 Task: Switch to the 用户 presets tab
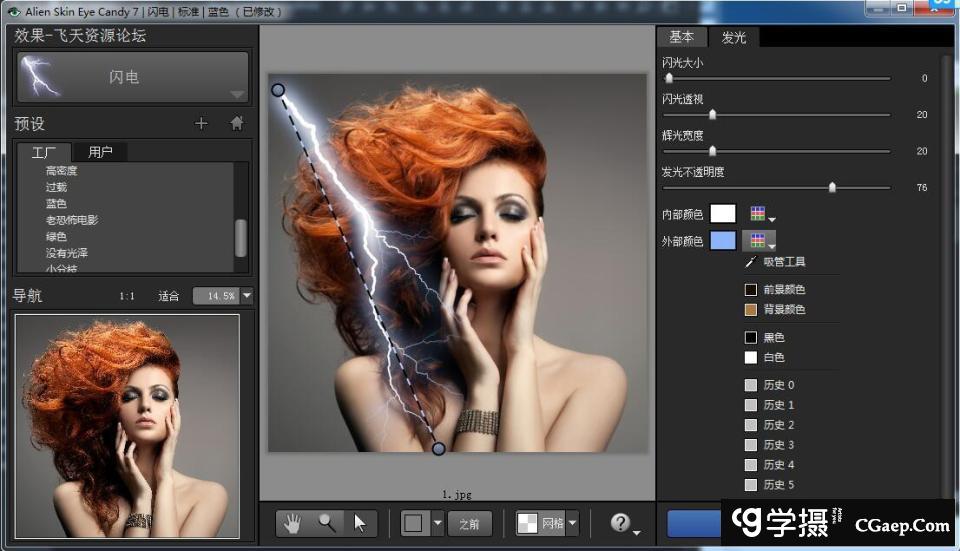(100, 152)
